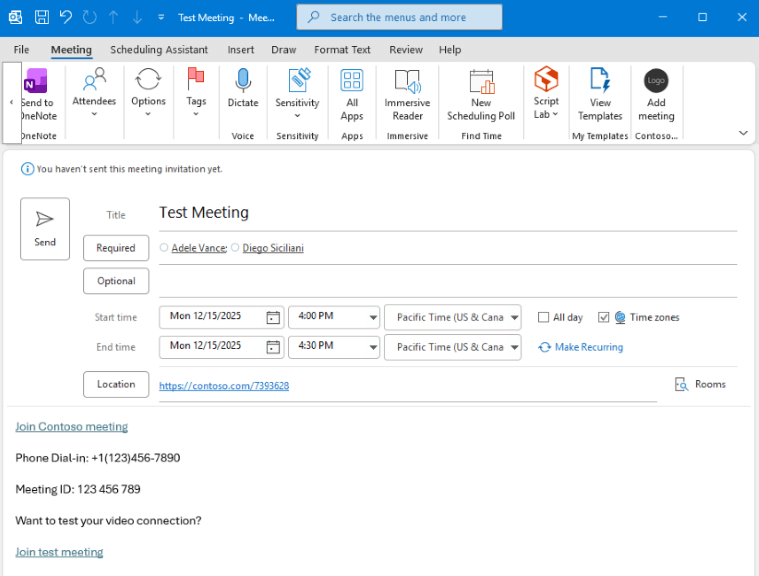Click the Phone Dial-in number text
759x576 pixels.
pos(98,458)
